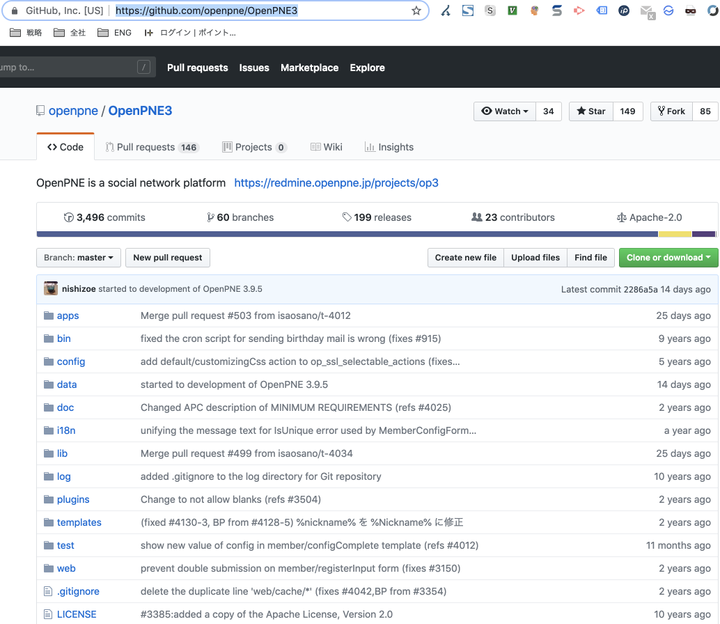This screenshot has width=720, height=624.
Task: Open global Pull requests in header
Action: (197, 67)
